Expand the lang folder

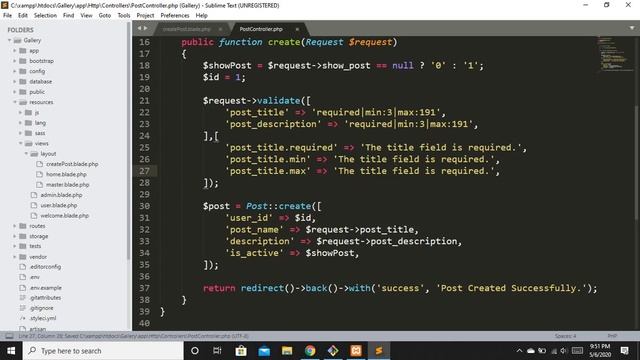click(20, 123)
